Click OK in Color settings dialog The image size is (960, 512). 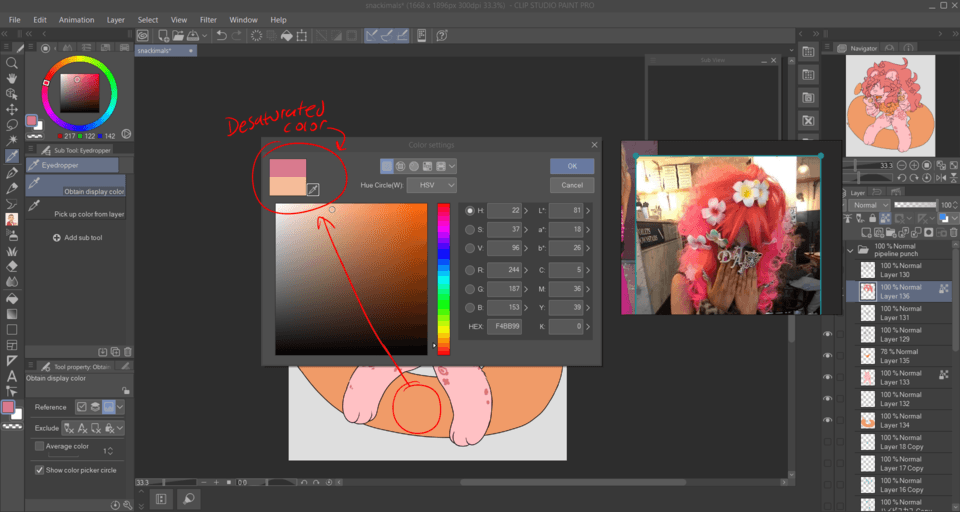click(572, 166)
